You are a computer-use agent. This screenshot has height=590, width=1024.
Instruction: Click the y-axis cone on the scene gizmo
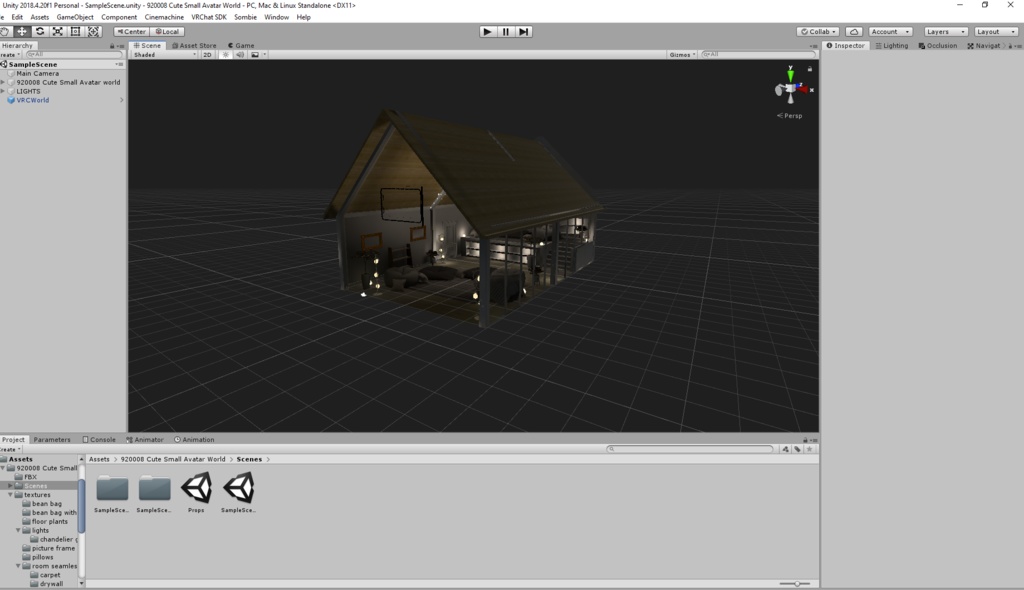click(790, 73)
